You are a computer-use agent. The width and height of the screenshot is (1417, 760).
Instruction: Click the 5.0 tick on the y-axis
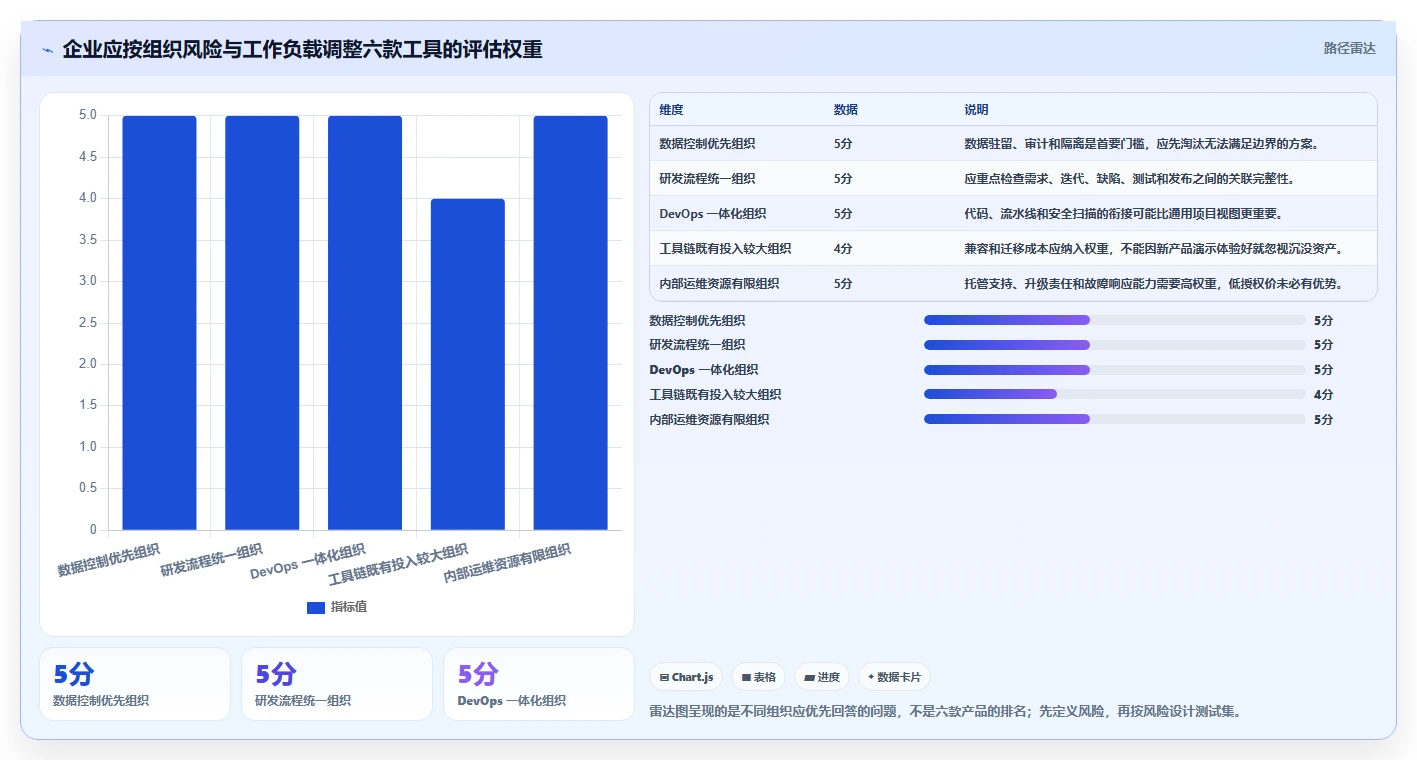(88, 115)
